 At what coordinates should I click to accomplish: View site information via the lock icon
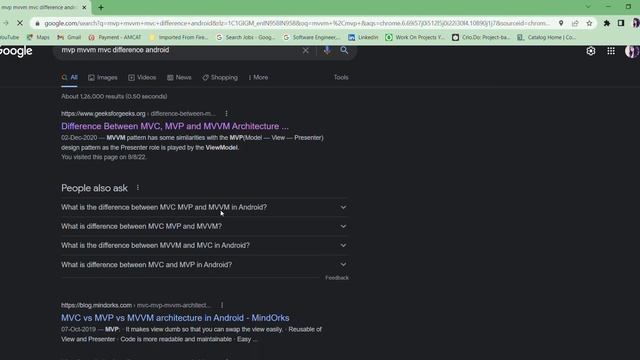pyautogui.click(x=37, y=24)
